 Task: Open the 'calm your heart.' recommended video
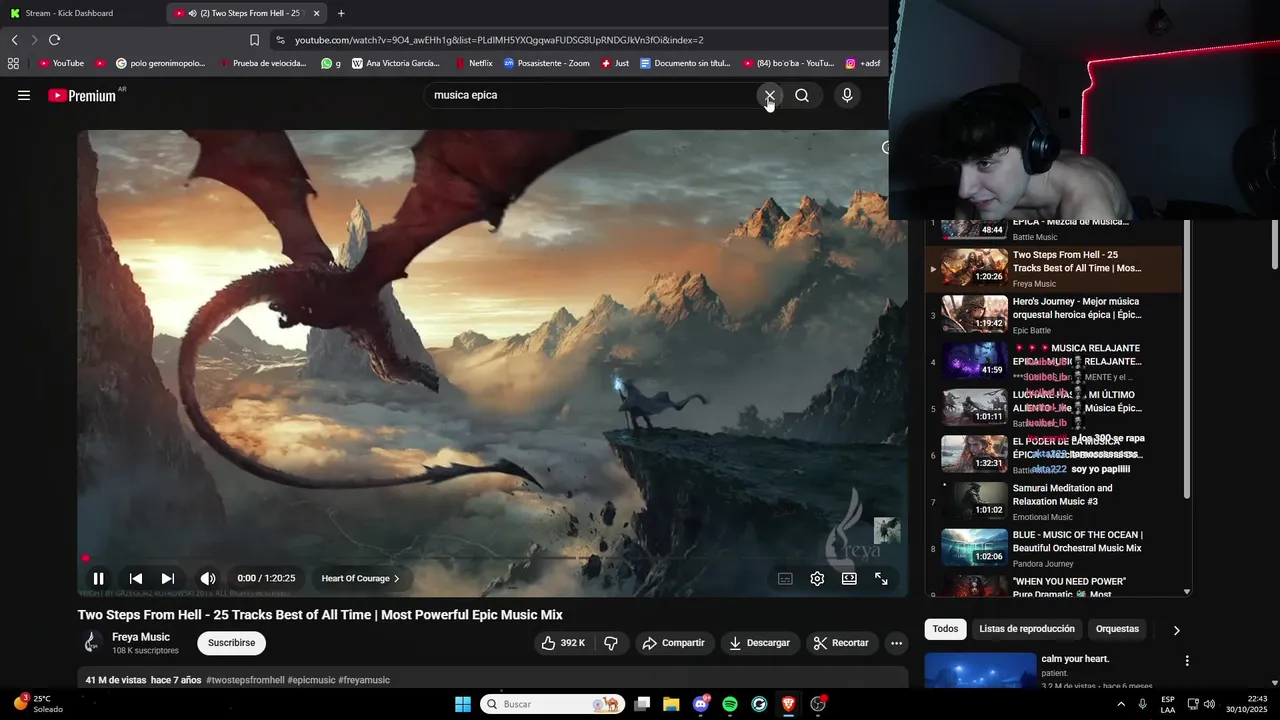click(x=1075, y=659)
